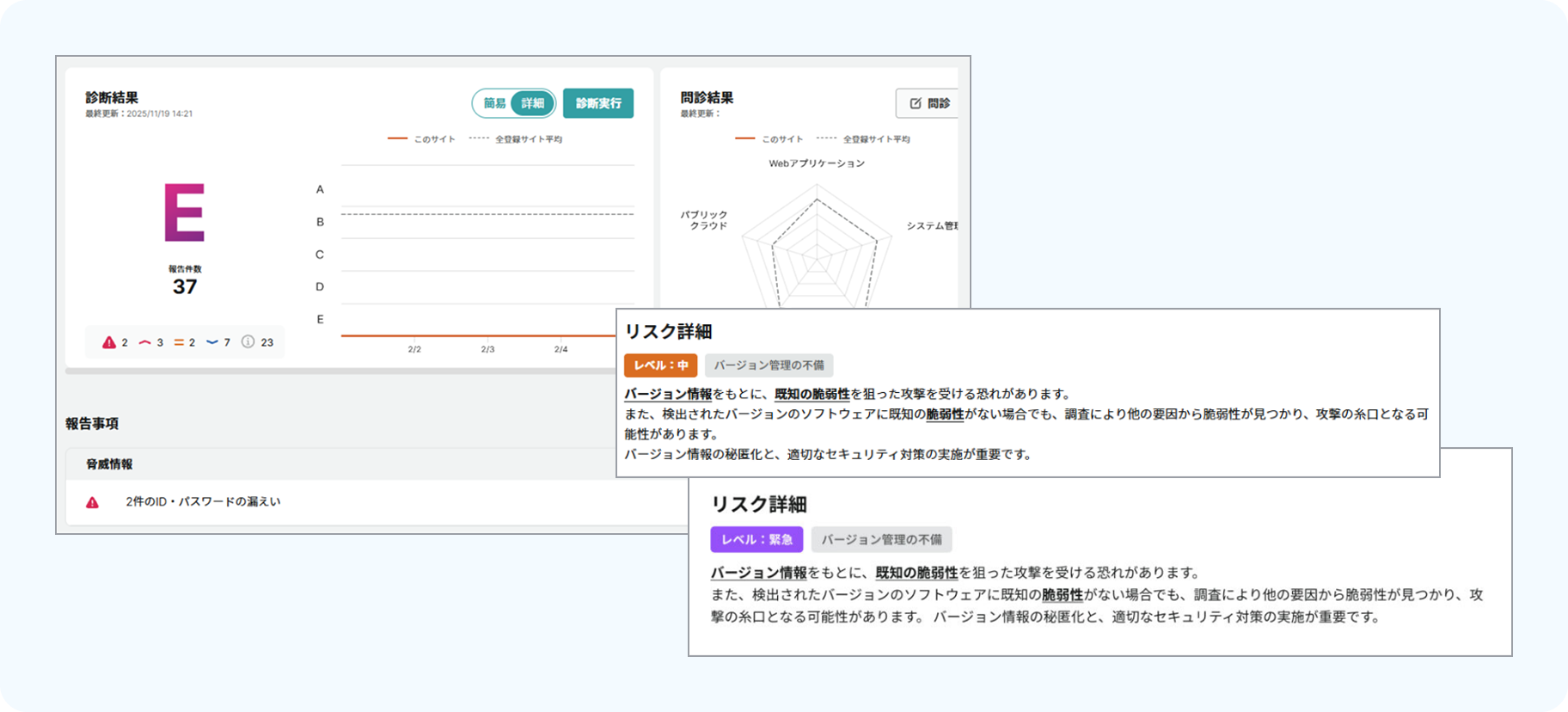Click the レベル：緊急 purple level badge
1568x712 pixels.
[756, 539]
